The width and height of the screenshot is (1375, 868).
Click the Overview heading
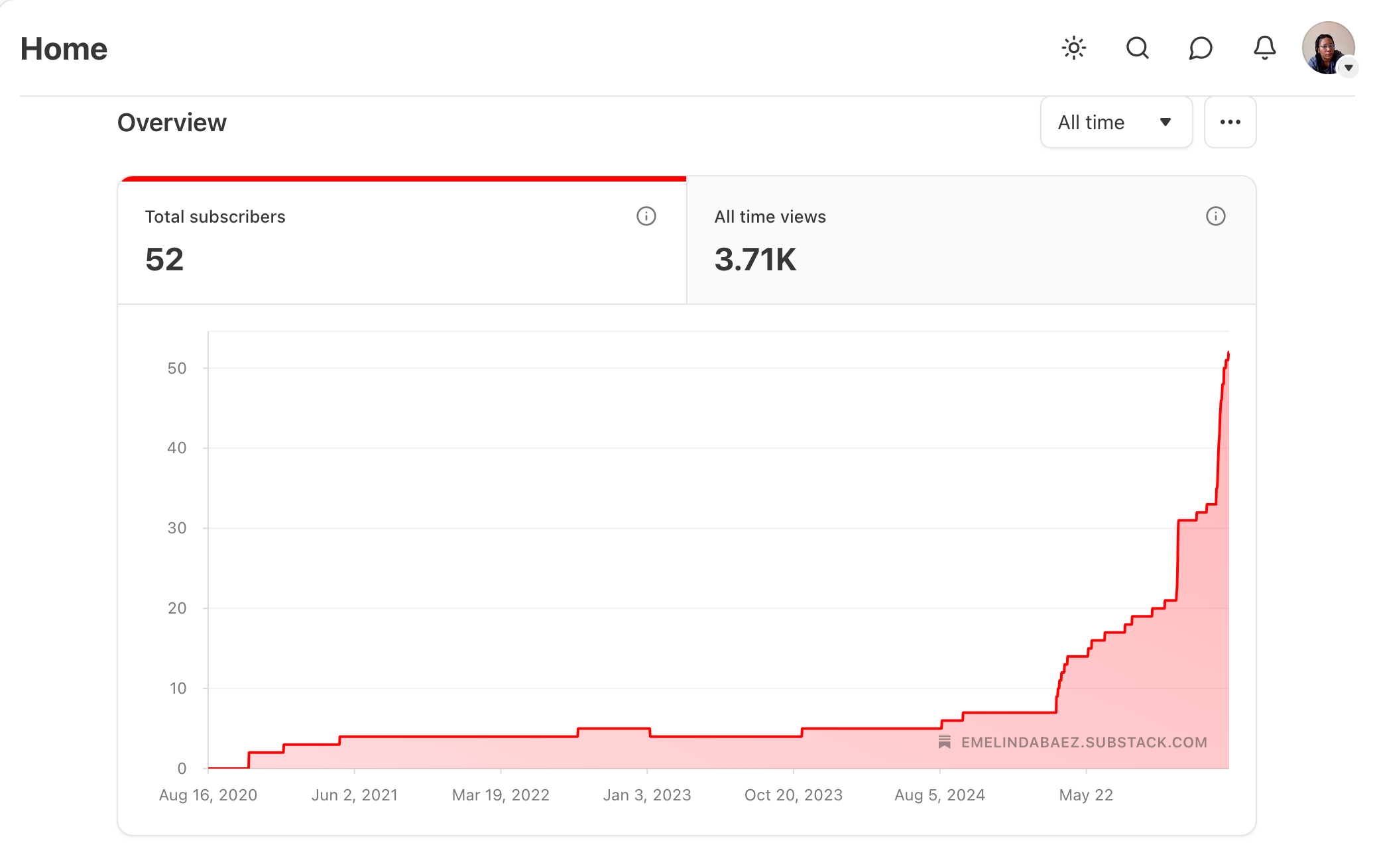pyautogui.click(x=172, y=123)
